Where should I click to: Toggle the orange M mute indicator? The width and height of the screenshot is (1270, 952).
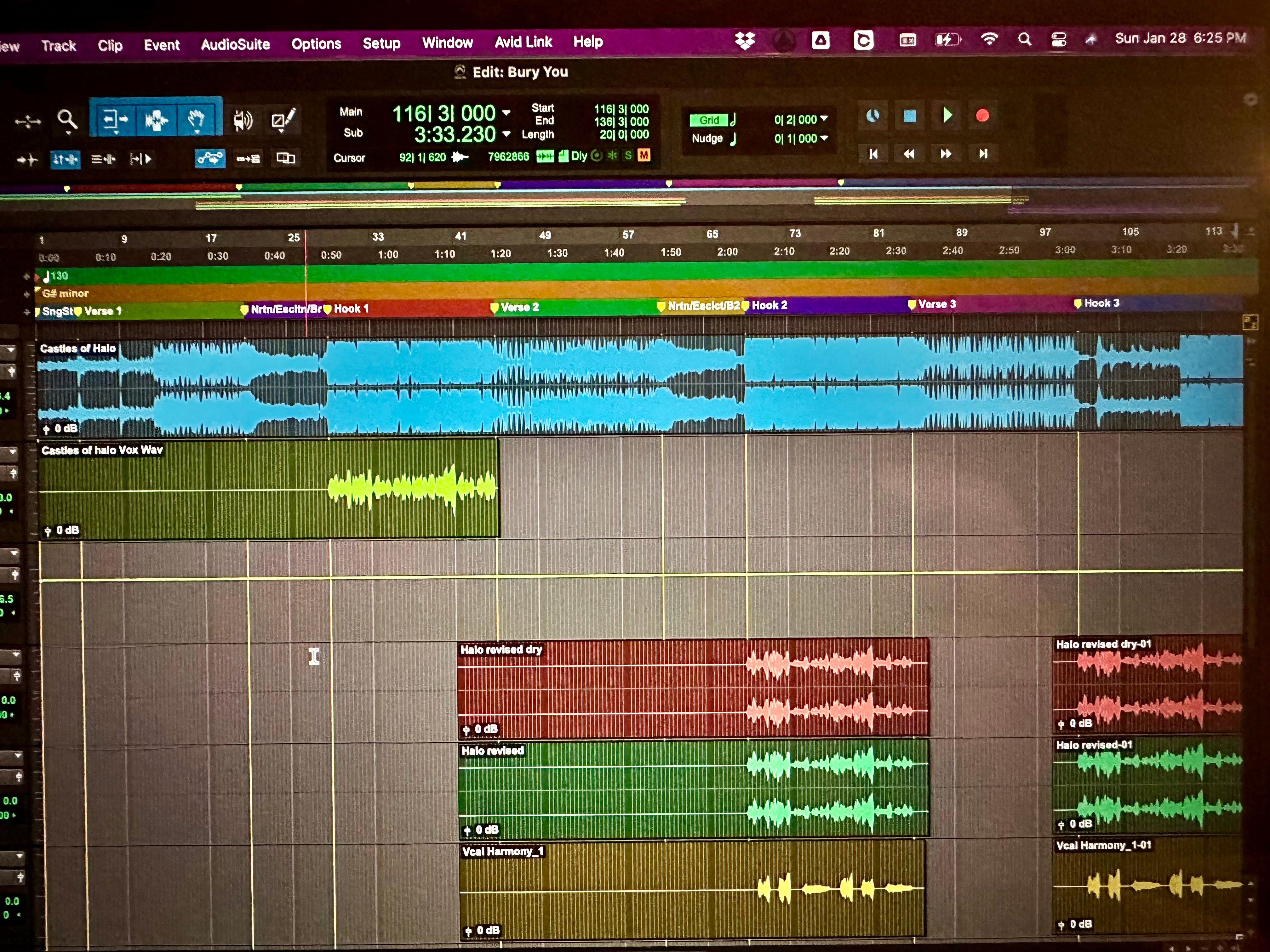(x=644, y=155)
